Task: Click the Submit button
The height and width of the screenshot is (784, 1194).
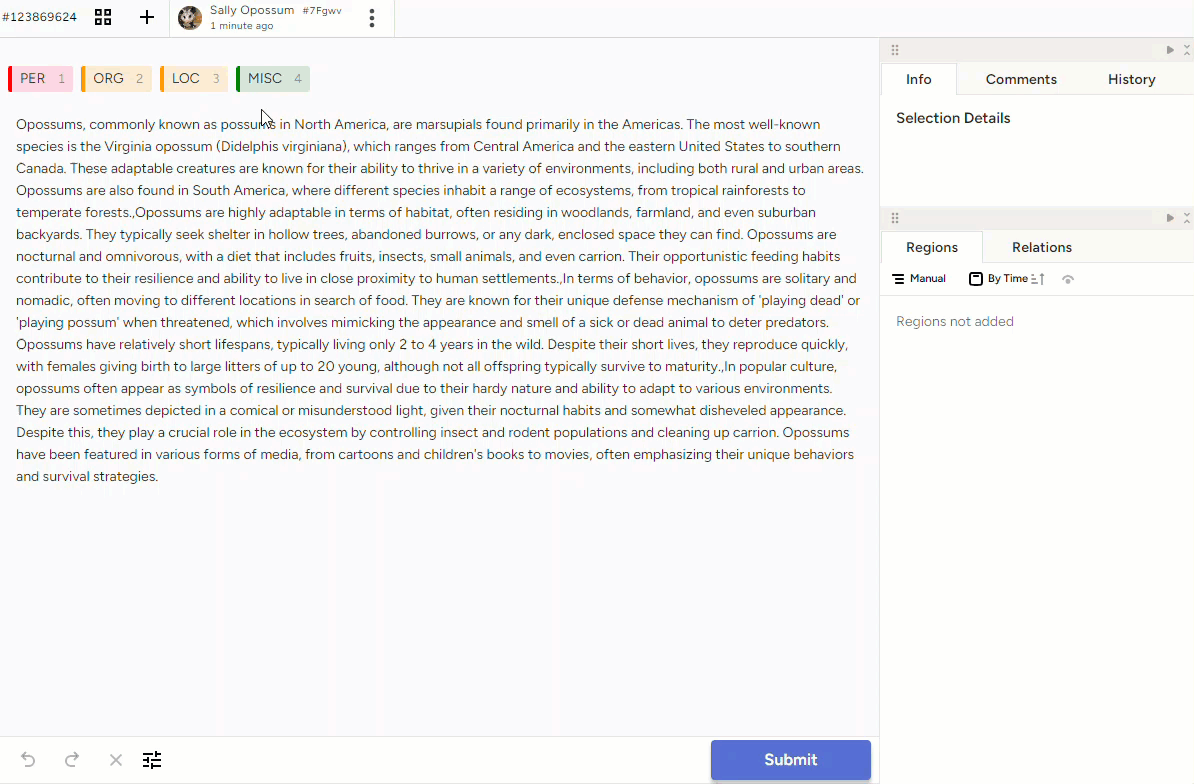Action: coord(790,760)
